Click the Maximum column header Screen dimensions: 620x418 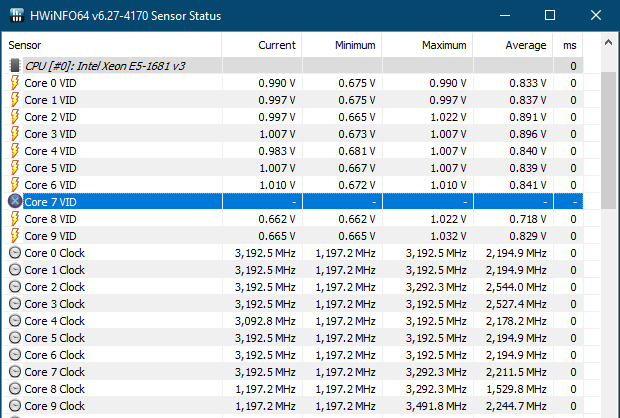pyautogui.click(x=427, y=45)
